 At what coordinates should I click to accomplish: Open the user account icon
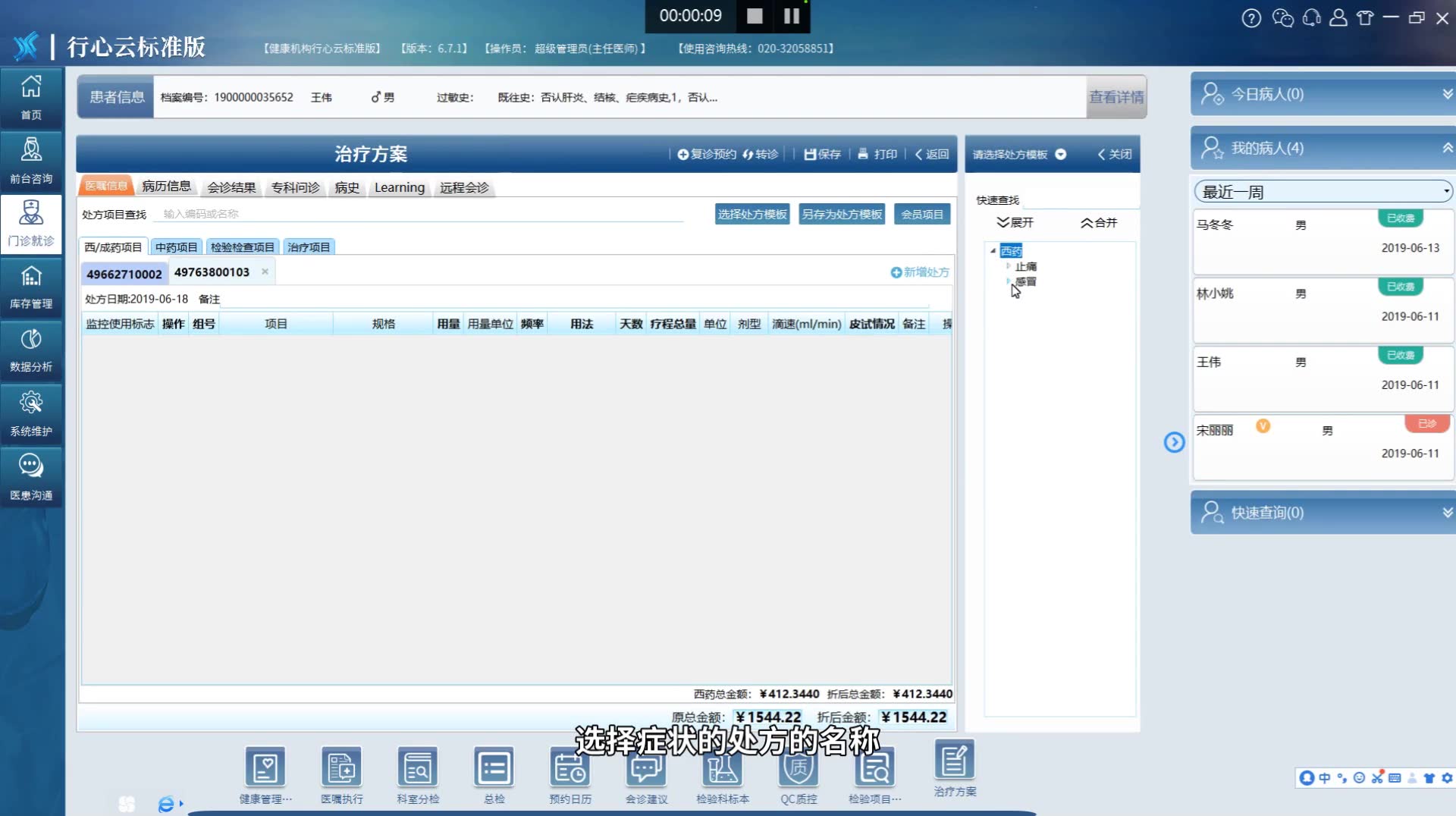[1338, 18]
